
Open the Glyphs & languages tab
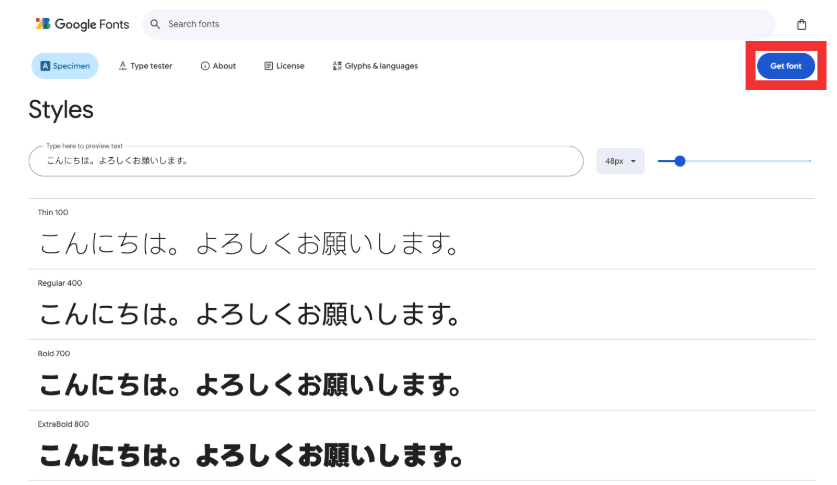point(375,66)
